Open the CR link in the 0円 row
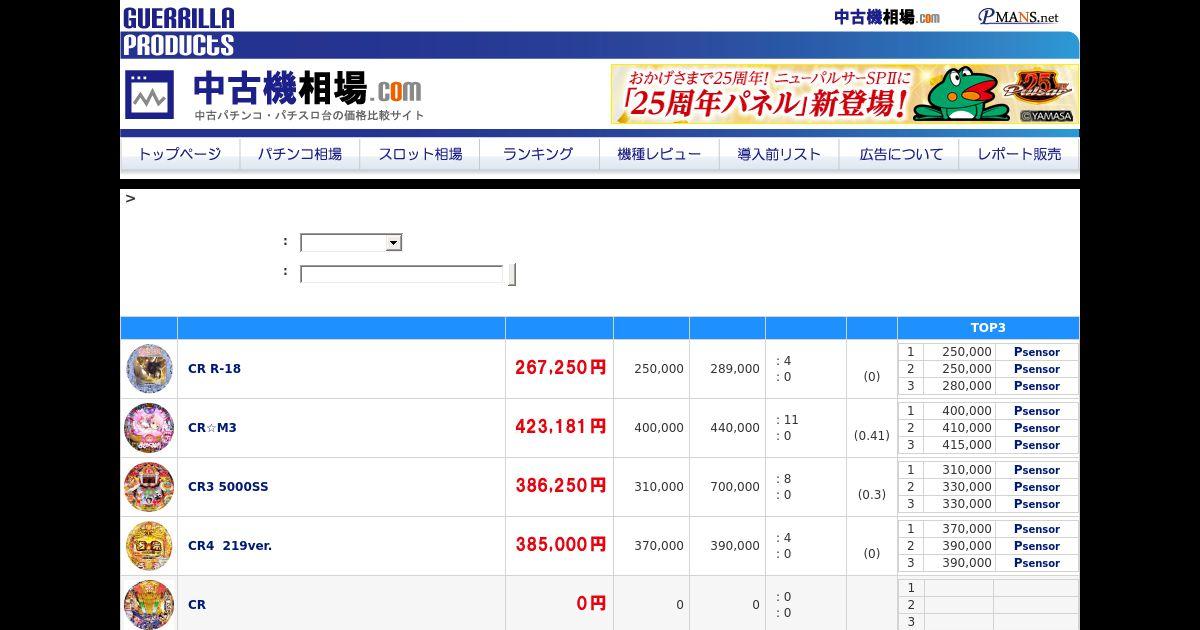This screenshot has height=630, width=1200. click(197, 604)
